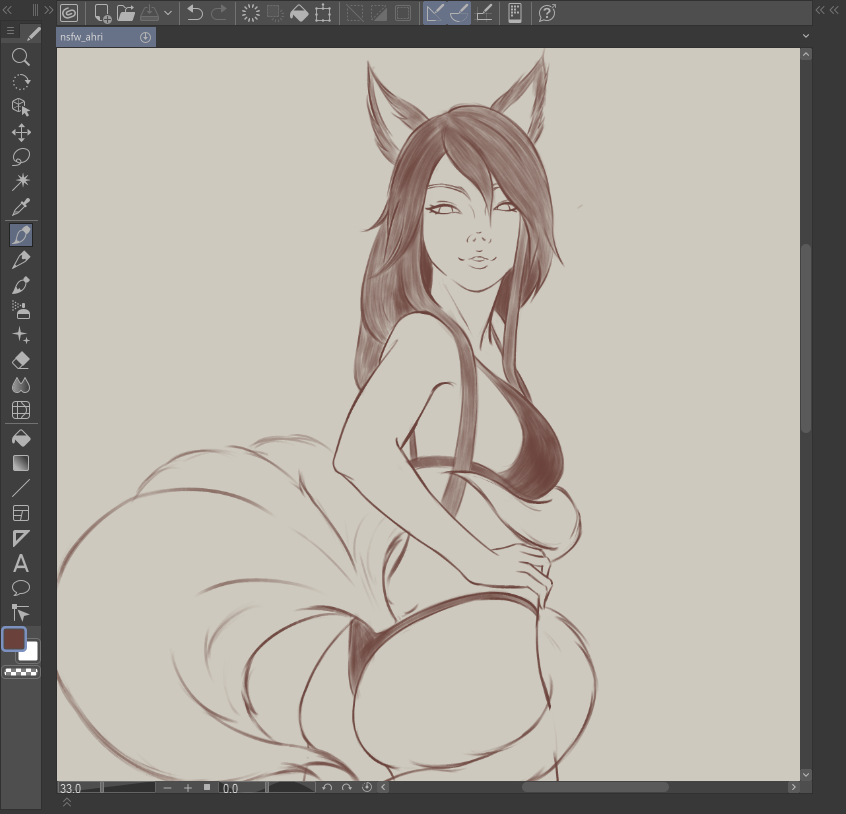The height and width of the screenshot is (814, 846).
Task: Toggle Snap to special ruler
Action: point(459,13)
